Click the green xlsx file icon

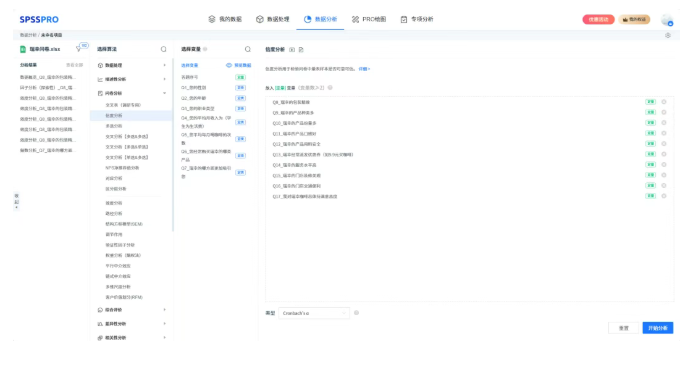[23, 49]
